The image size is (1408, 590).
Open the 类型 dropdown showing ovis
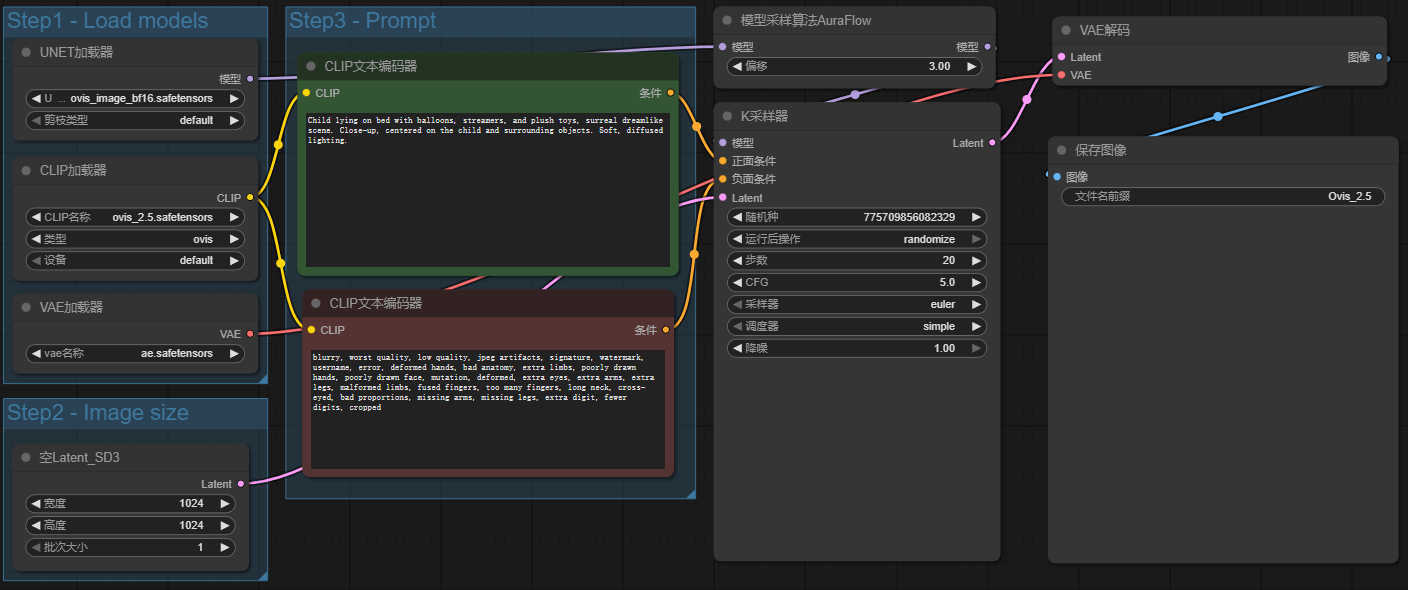135,239
